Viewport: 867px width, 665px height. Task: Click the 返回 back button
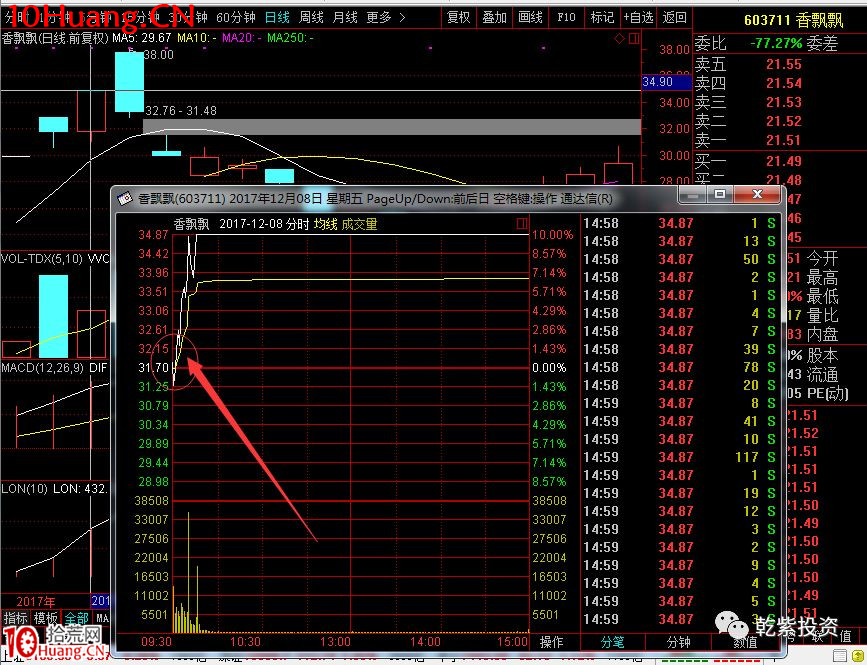pyautogui.click(x=675, y=18)
